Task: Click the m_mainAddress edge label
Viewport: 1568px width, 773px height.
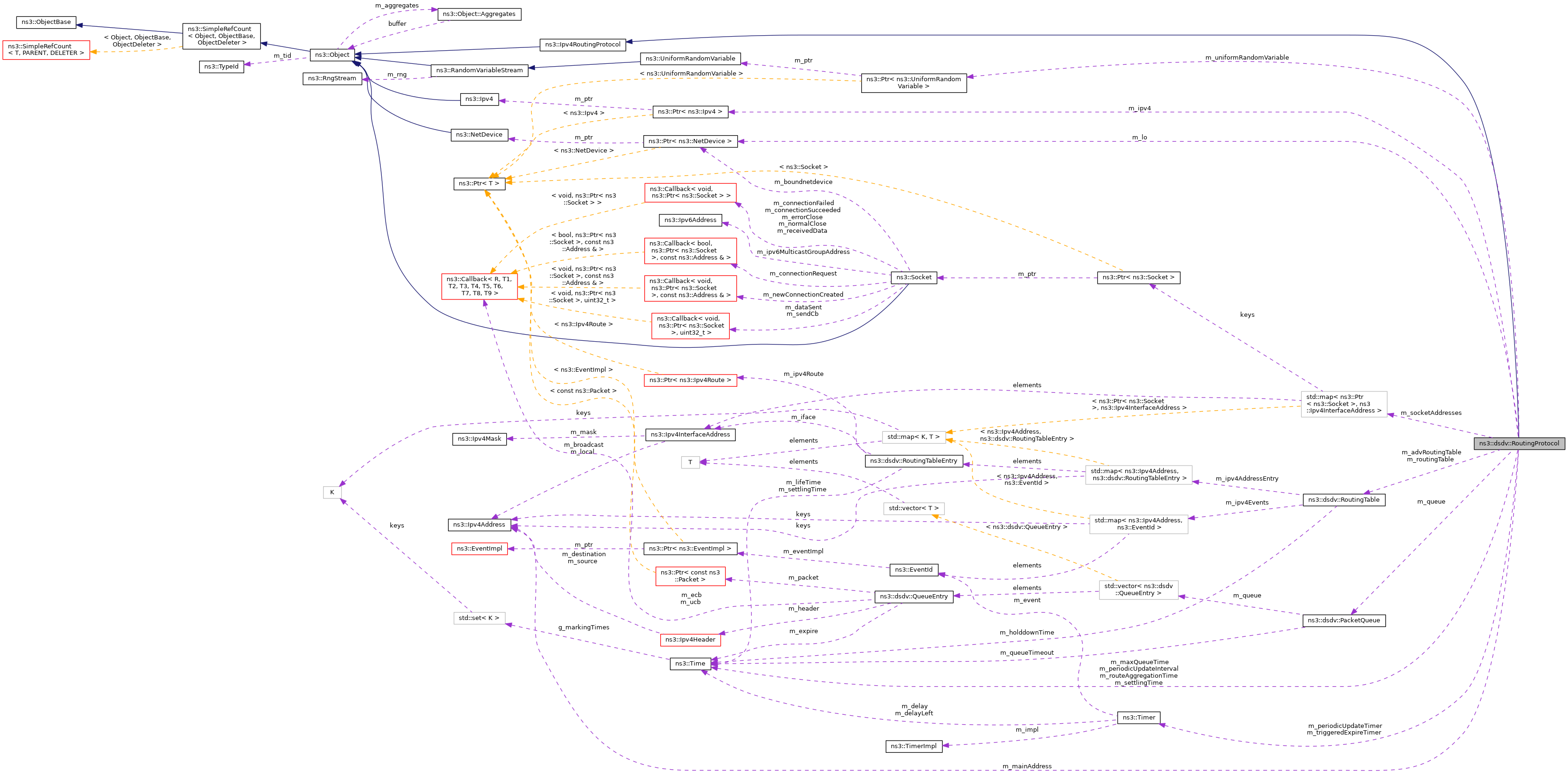Action: click(x=1027, y=766)
